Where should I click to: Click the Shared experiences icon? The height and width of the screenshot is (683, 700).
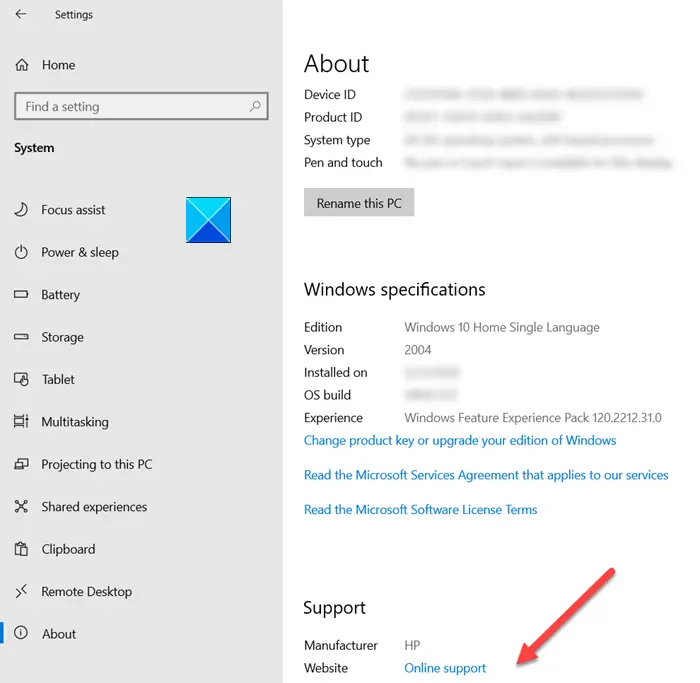coord(21,507)
